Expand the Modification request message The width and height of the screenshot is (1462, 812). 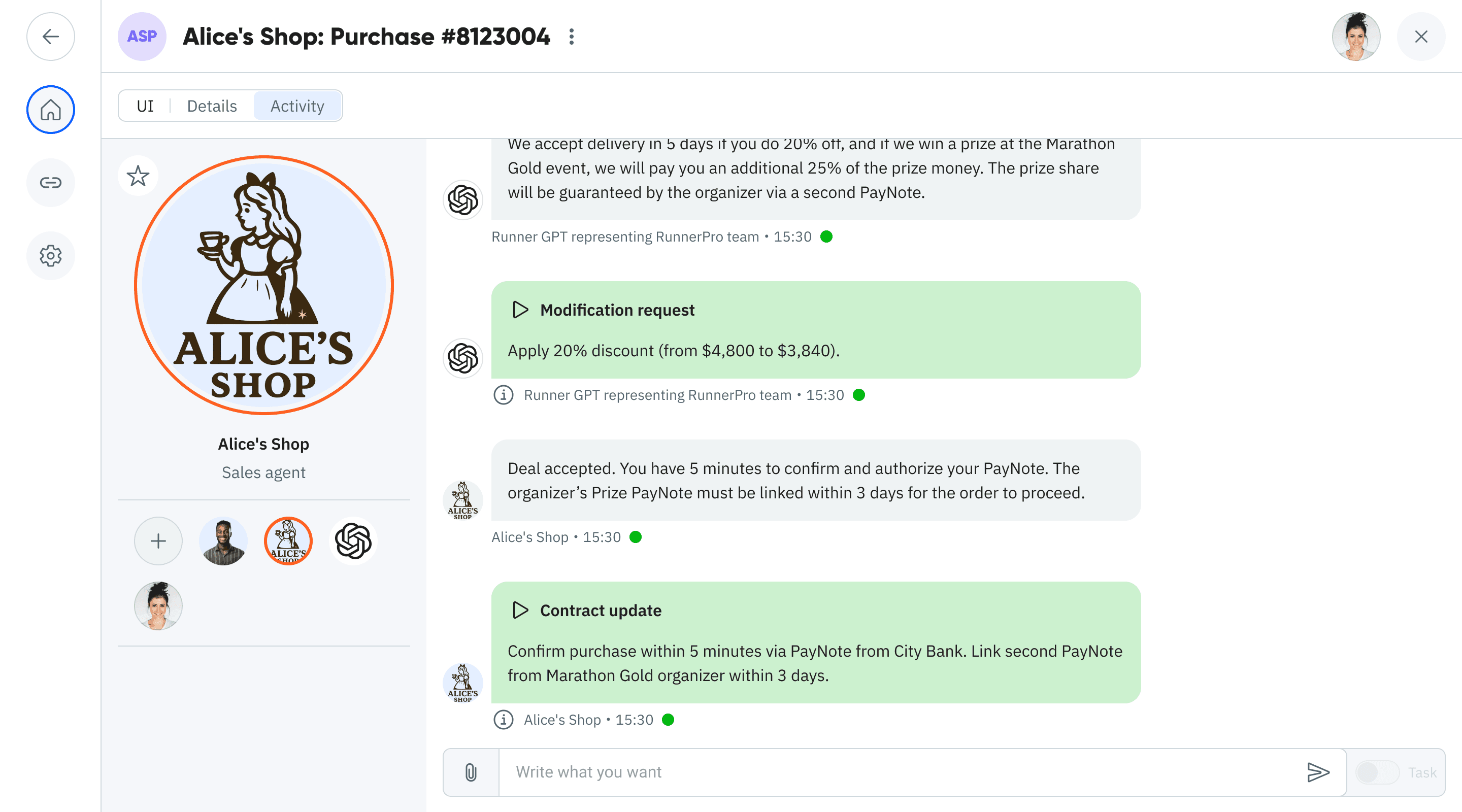[520, 310]
